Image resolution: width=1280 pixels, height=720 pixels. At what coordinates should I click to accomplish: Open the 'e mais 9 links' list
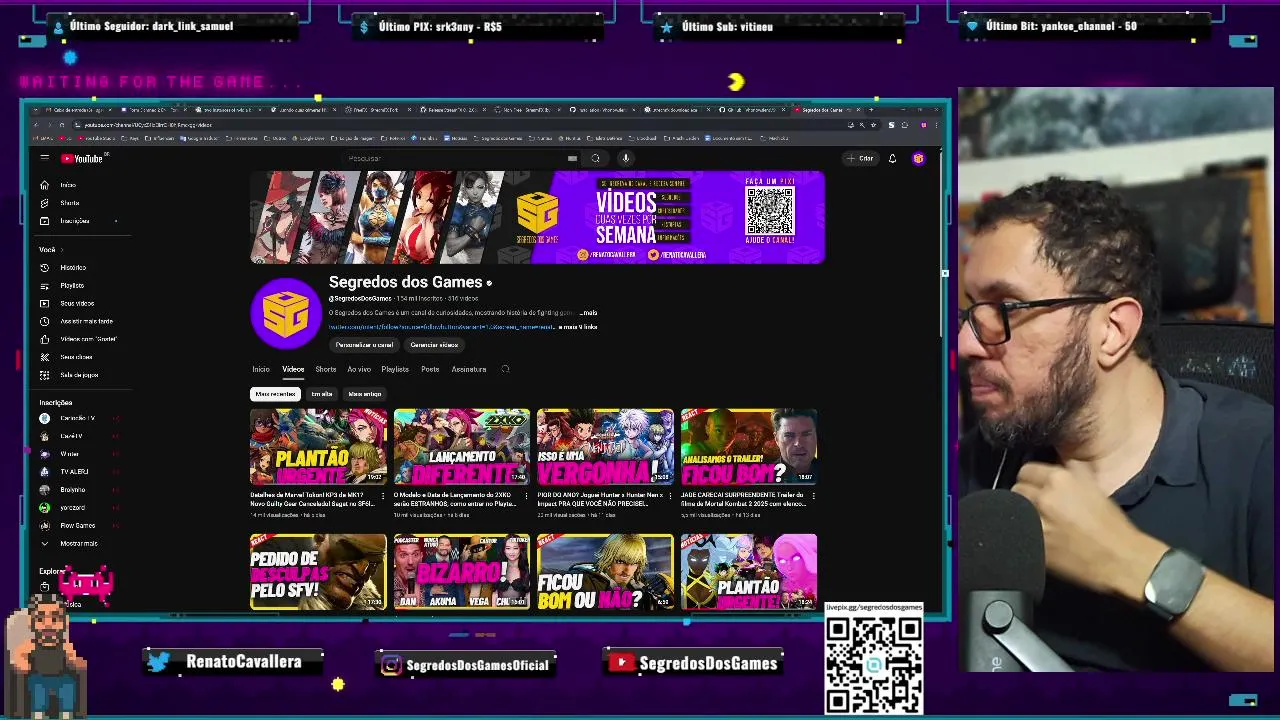pos(578,327)
